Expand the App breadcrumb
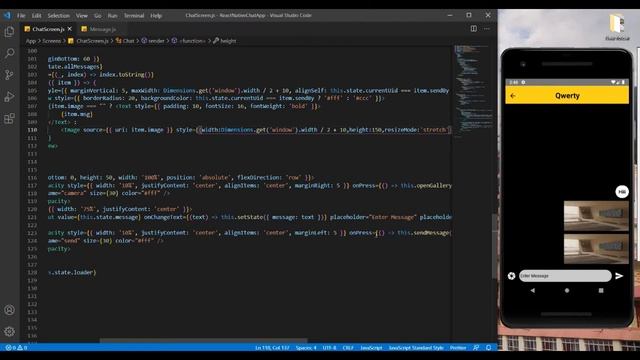 click(31, 41)
